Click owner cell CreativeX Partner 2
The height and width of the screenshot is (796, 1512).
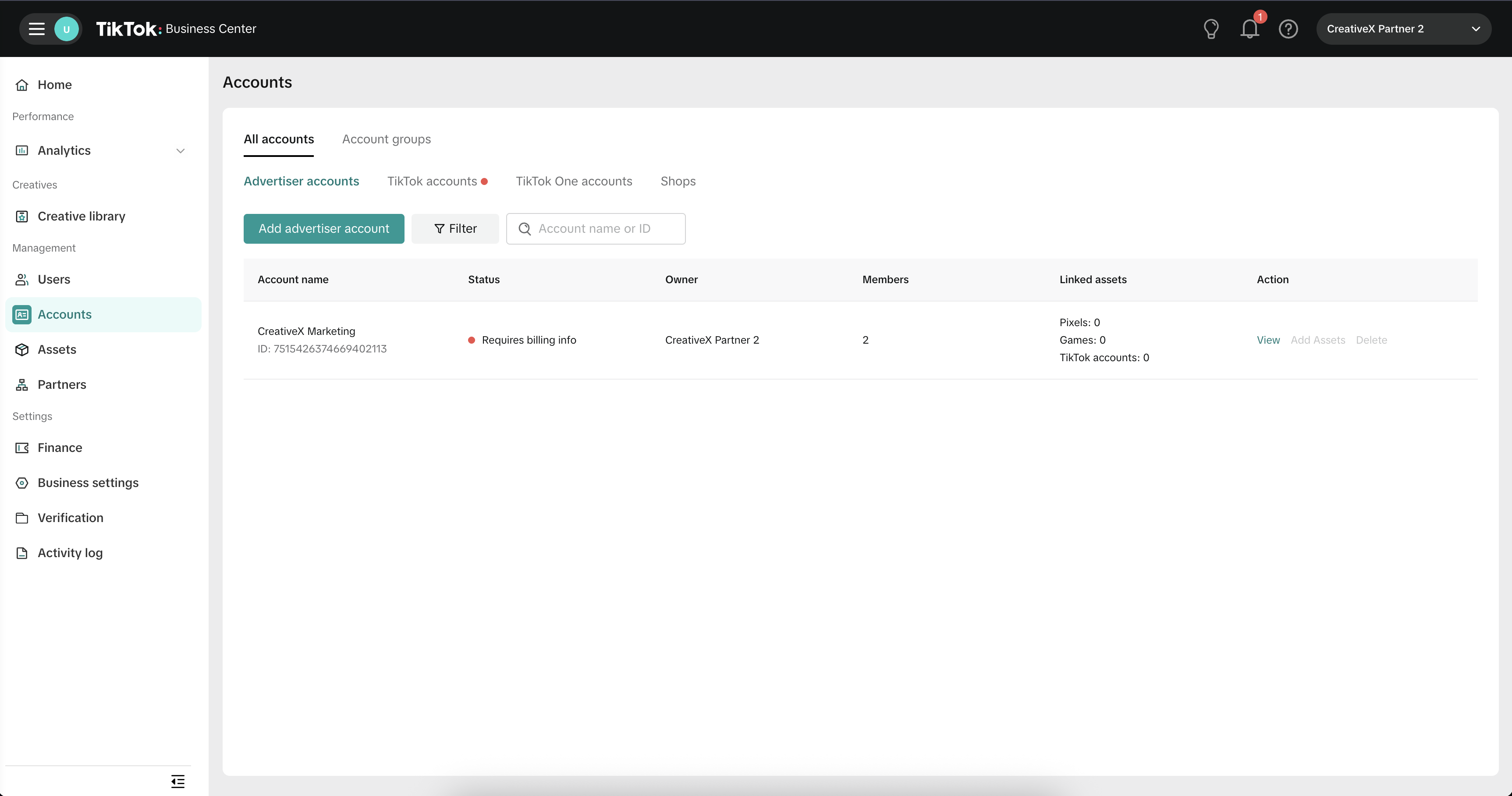coord(712,341)
